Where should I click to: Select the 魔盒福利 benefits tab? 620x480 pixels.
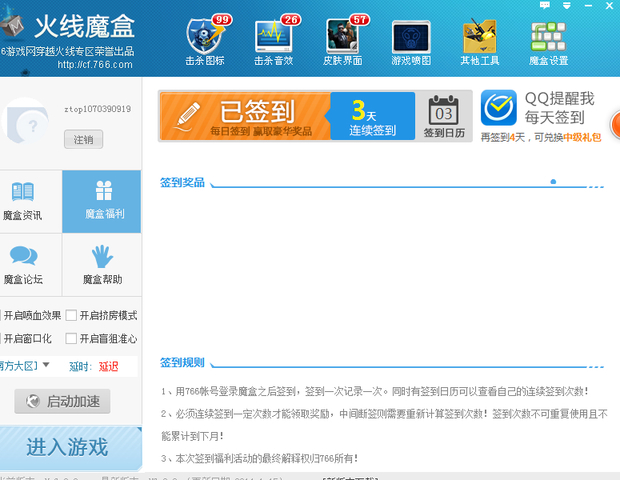(x=102, y=202)
